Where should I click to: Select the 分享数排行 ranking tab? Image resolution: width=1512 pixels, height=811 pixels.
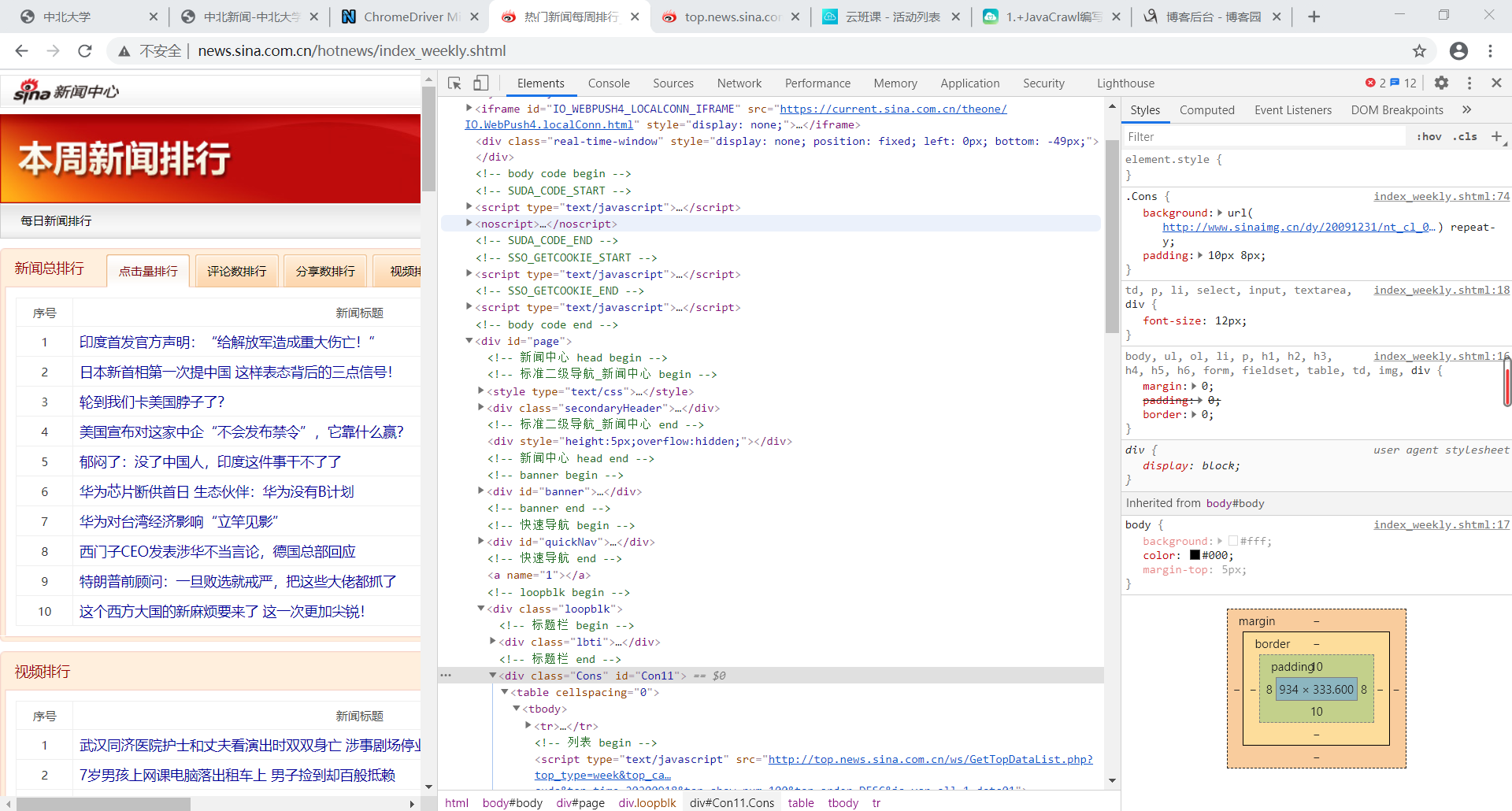325,271
